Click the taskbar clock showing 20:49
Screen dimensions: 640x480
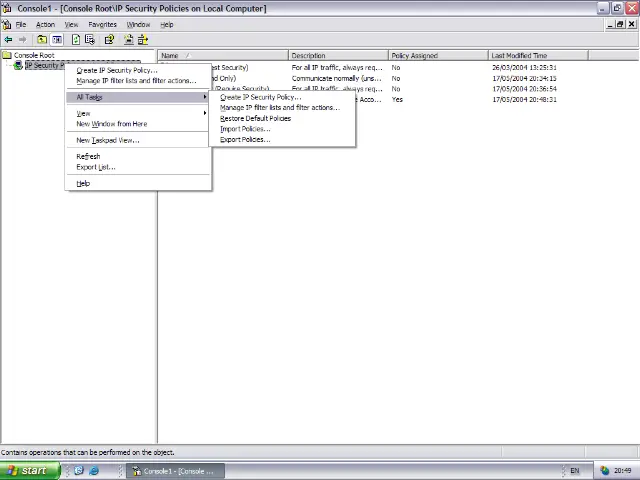(622, 471)
